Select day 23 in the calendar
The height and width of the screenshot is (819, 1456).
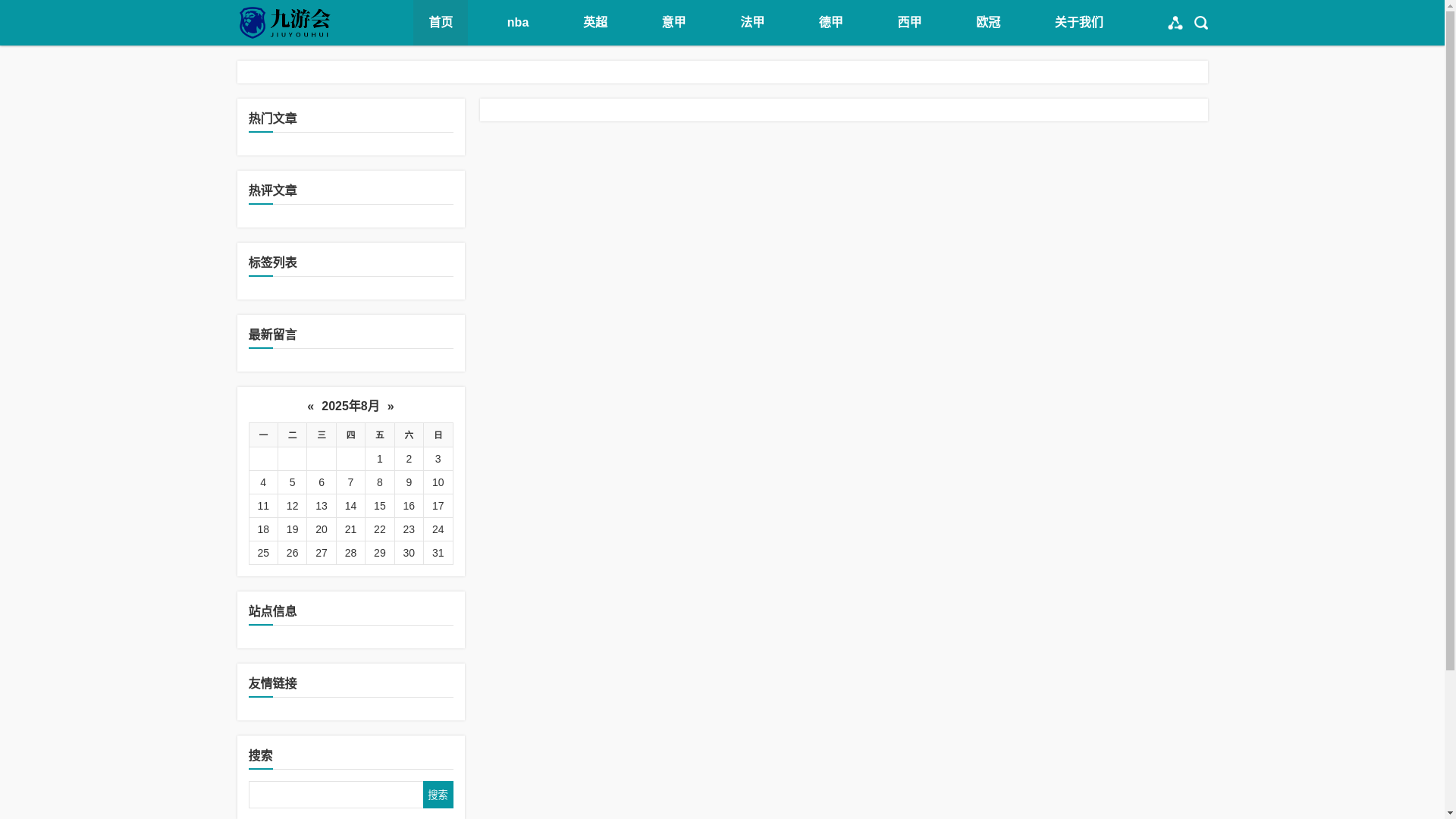409,529
